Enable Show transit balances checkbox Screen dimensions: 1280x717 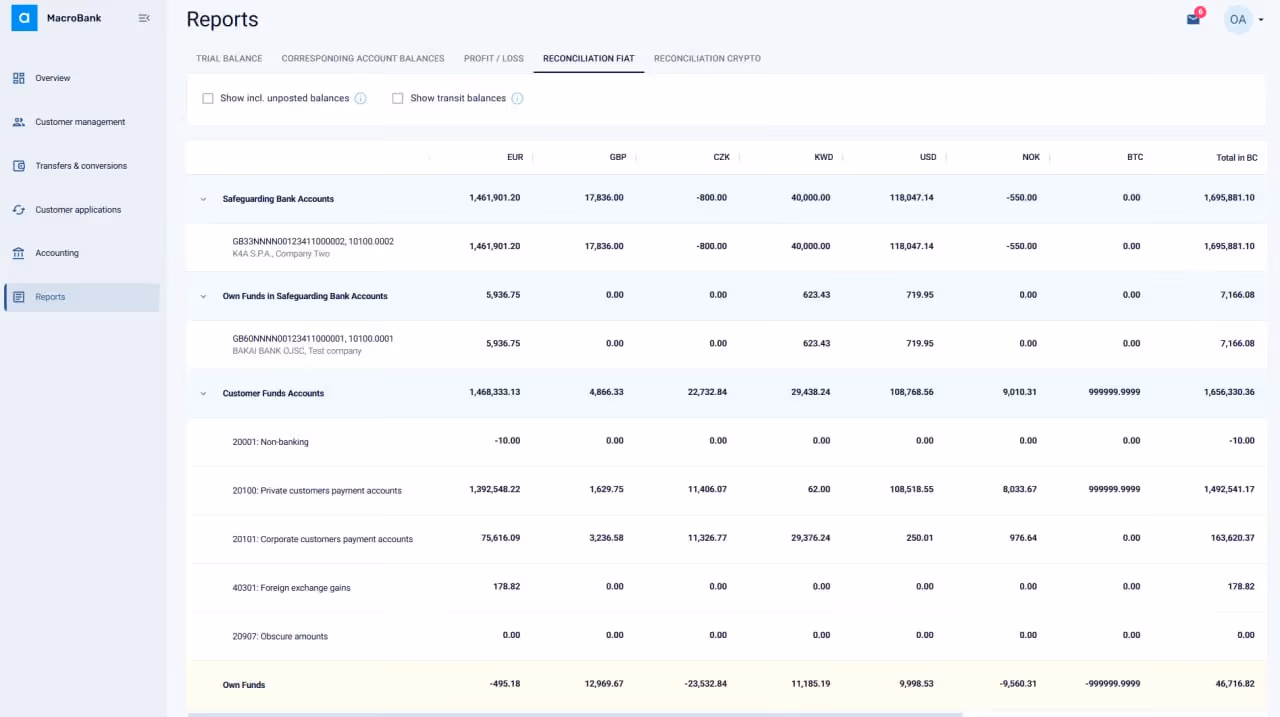click(398, 98)
